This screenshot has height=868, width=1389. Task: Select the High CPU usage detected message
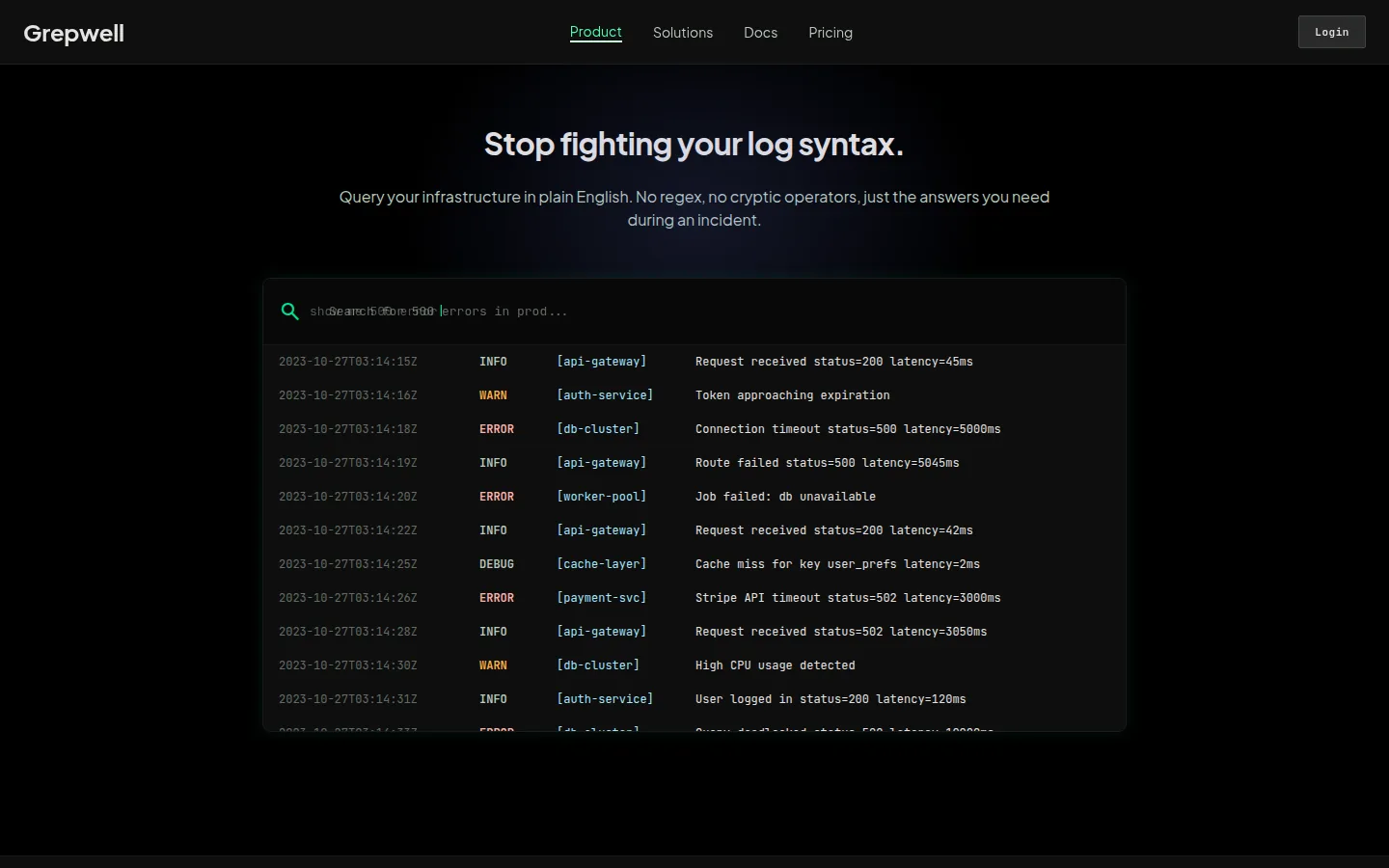point(775,665)
